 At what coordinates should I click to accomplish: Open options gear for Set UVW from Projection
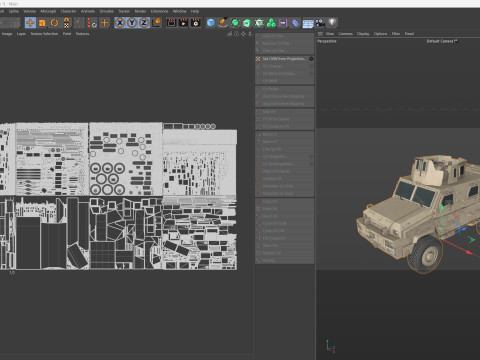[x=311, y=59]
